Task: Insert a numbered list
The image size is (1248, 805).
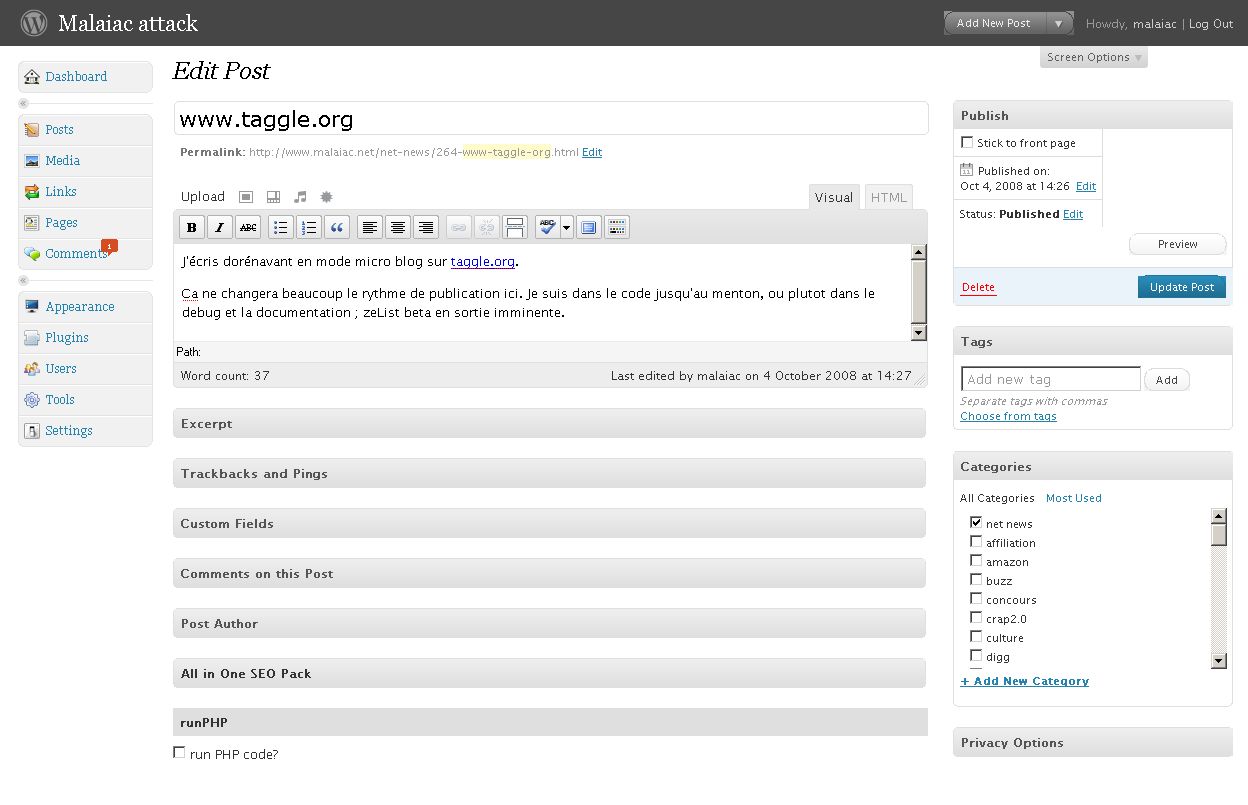Action: pos(310,228)
